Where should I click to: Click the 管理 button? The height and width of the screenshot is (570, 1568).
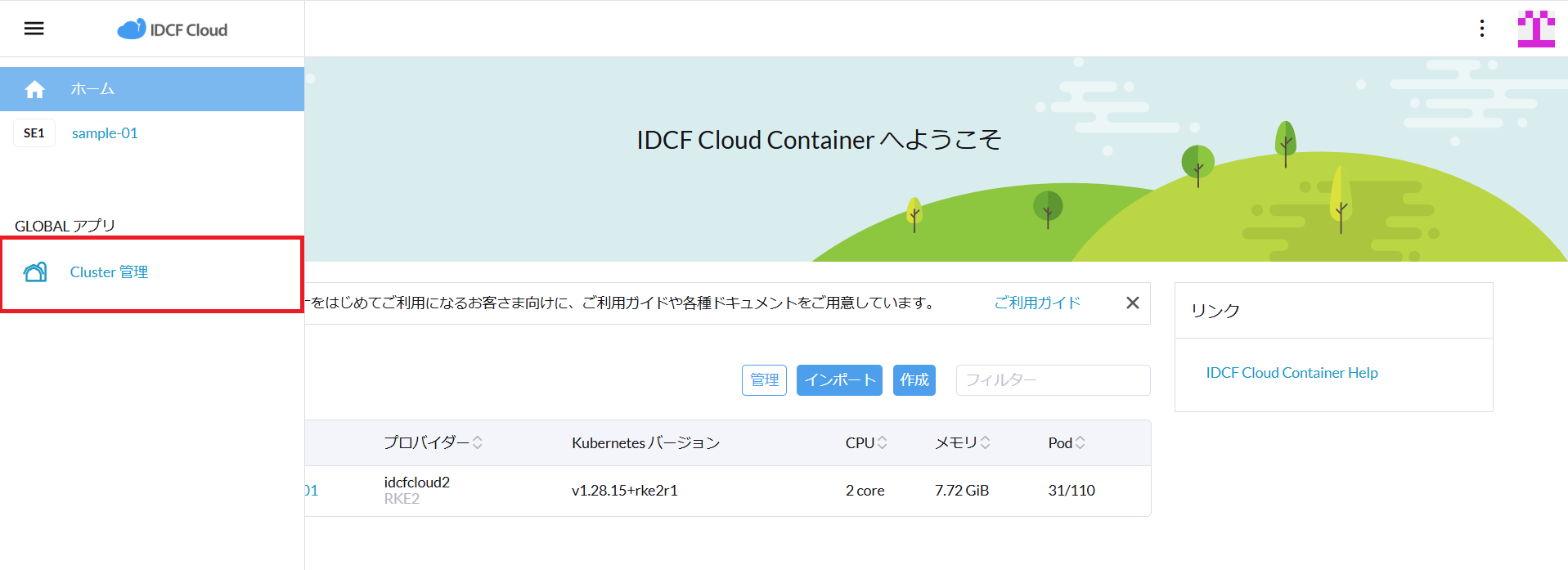click(764, 380)
